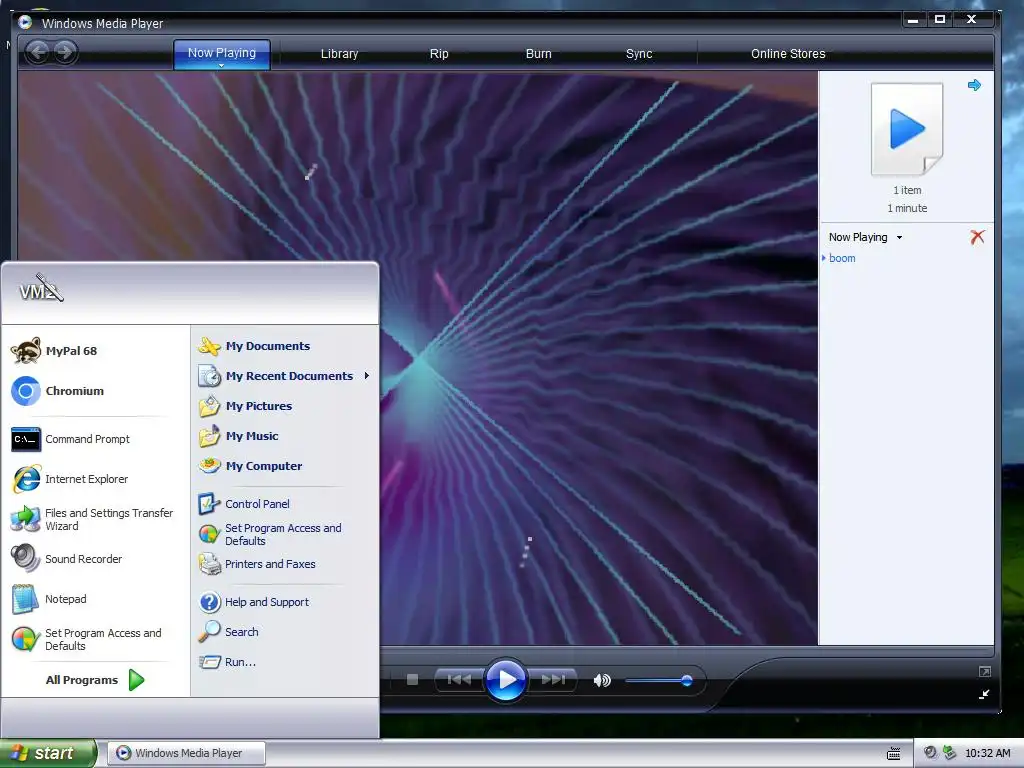Open Files and Settings Transfer Wizard
Viewport: 1024px width, 768px height.
96,519
